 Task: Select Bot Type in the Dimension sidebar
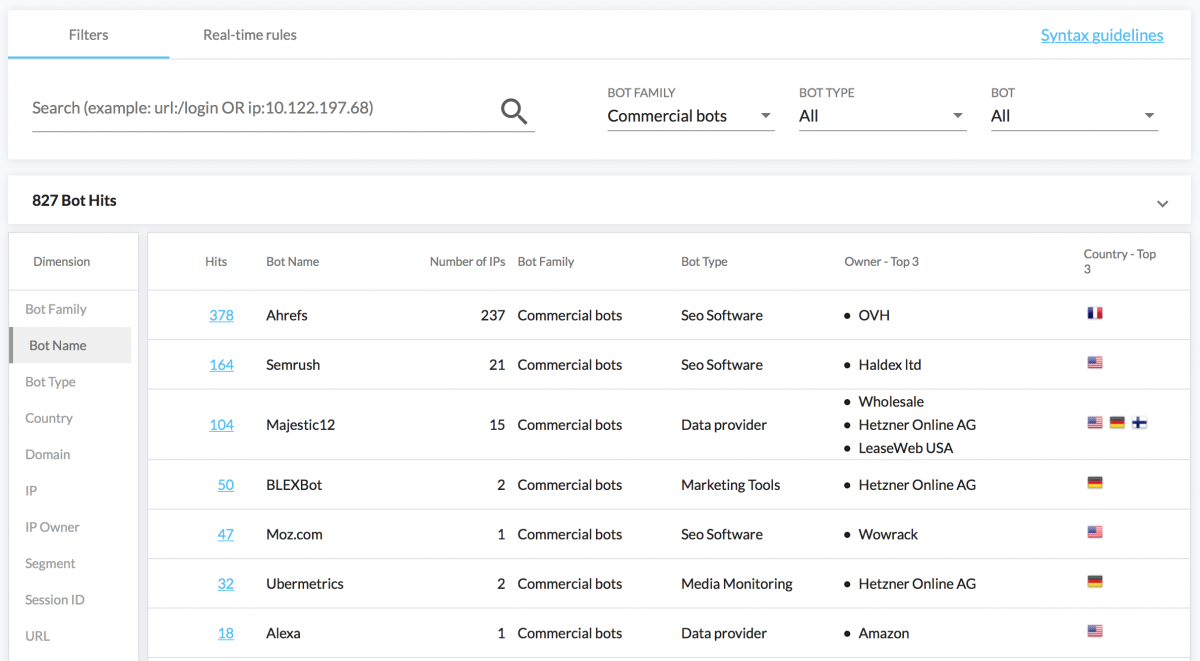point(50,381)
